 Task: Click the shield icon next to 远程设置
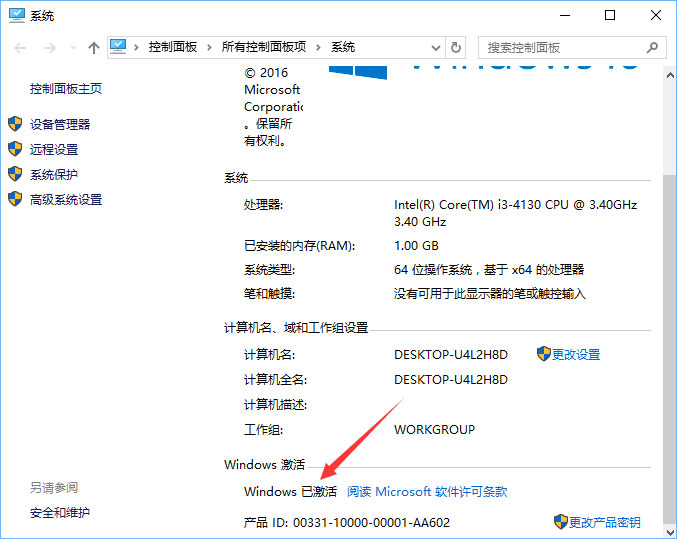coord(15,149)
